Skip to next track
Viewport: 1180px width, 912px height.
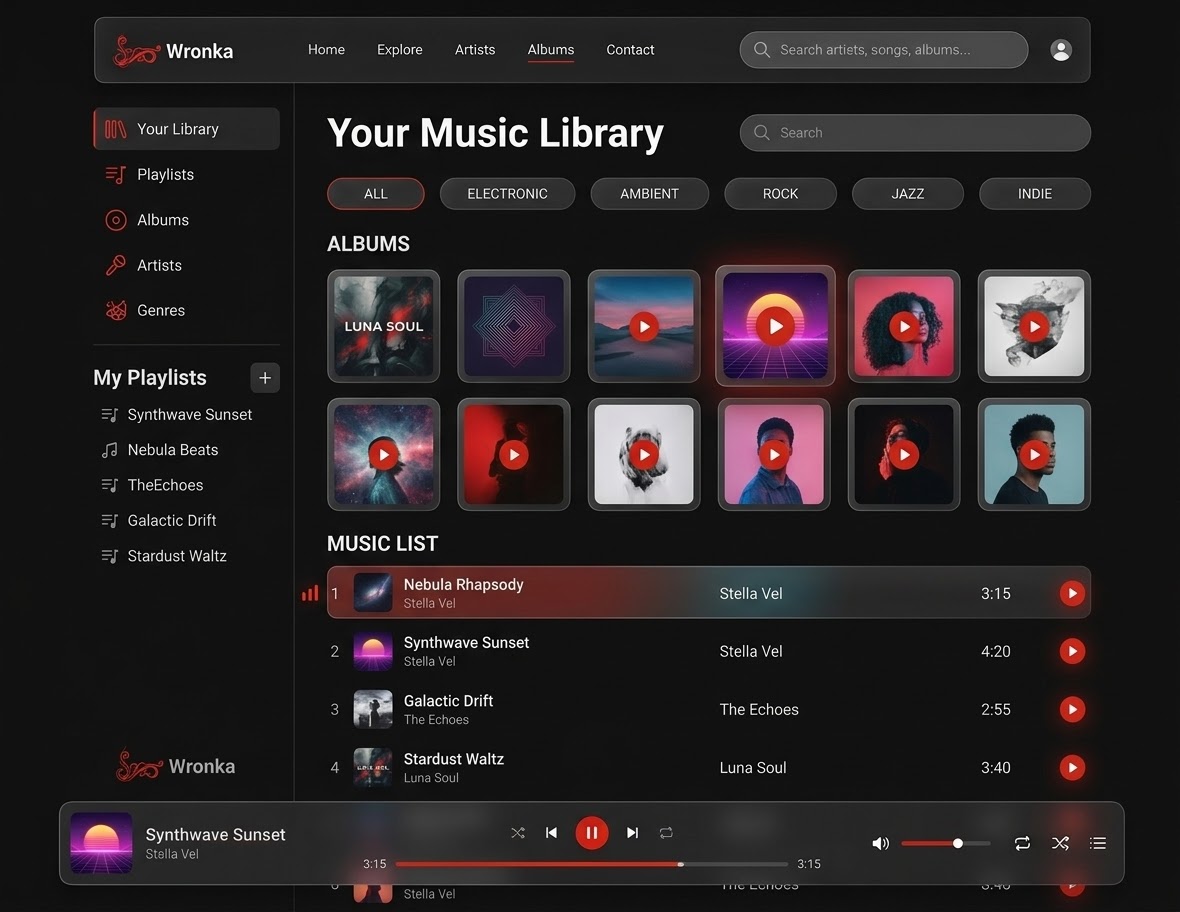click(632, 833)
